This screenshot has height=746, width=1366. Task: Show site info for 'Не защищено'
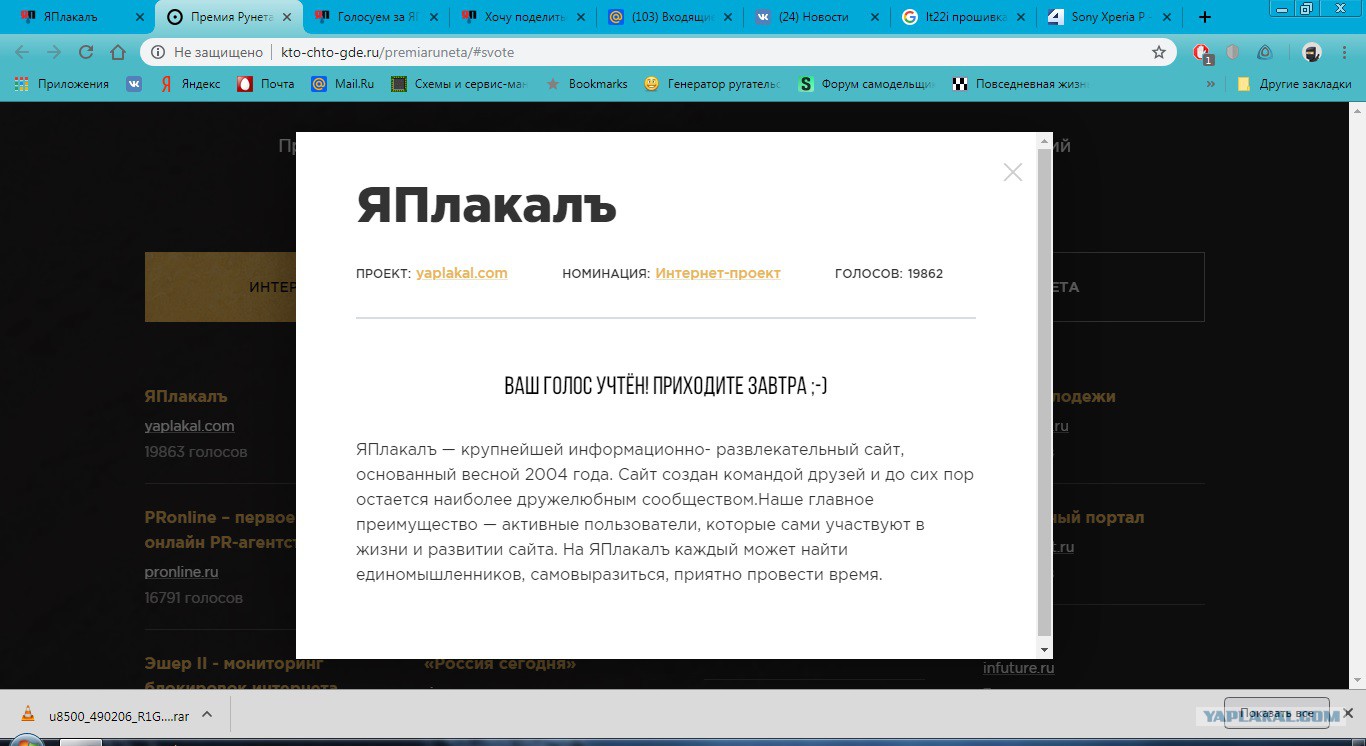click(x=207, y=52)
